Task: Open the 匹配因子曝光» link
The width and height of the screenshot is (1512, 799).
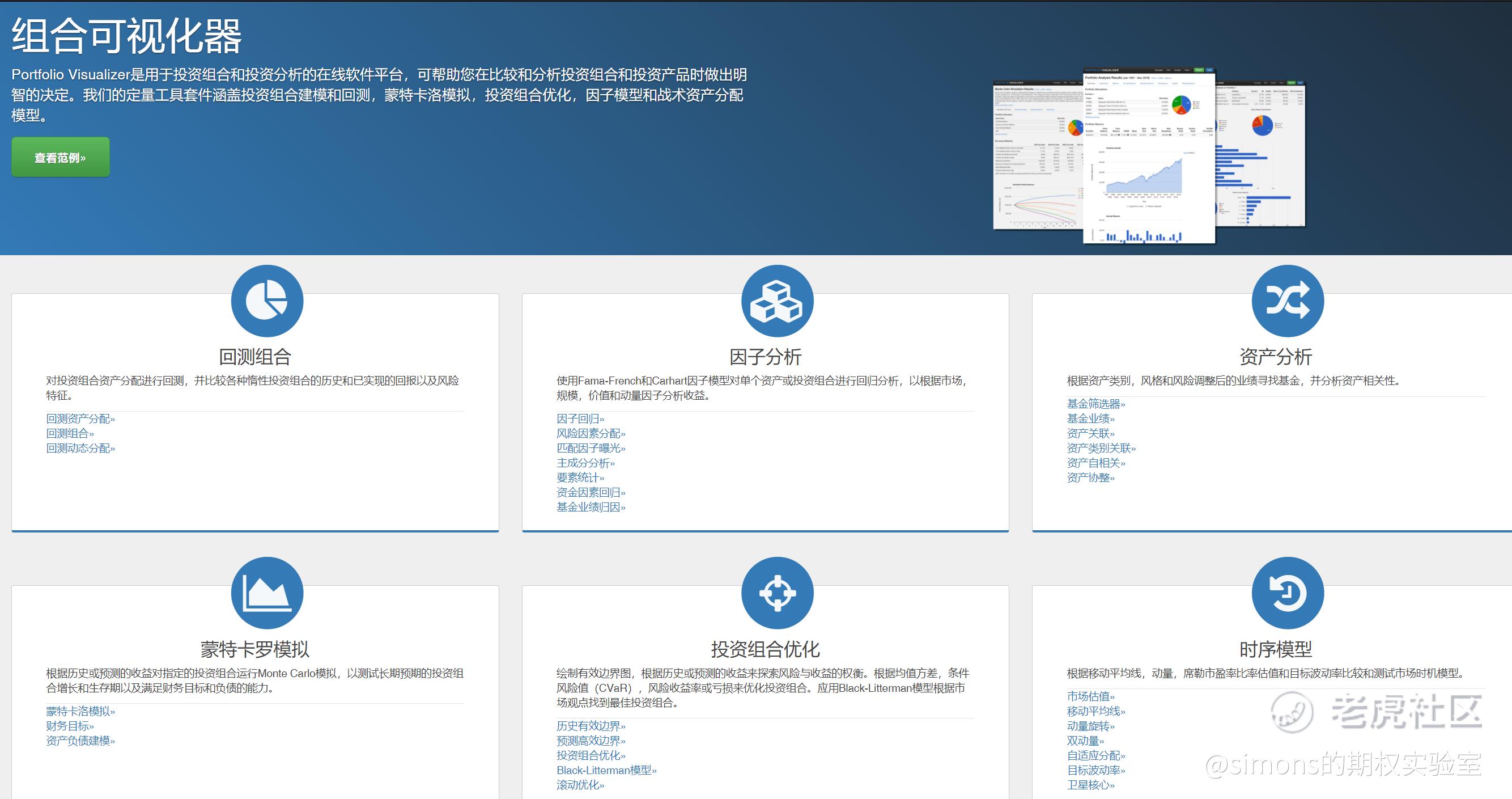Action: click(591, 448)
